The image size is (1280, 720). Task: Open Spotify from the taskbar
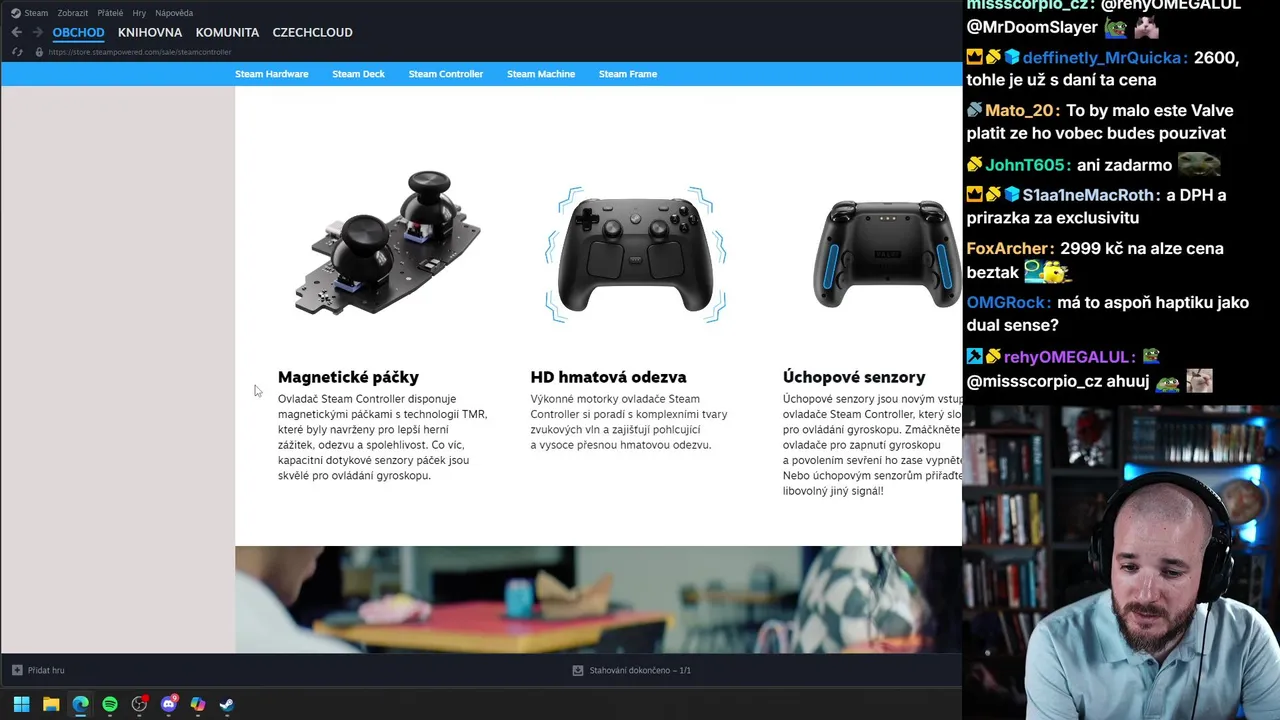click(x=110, y=704)
